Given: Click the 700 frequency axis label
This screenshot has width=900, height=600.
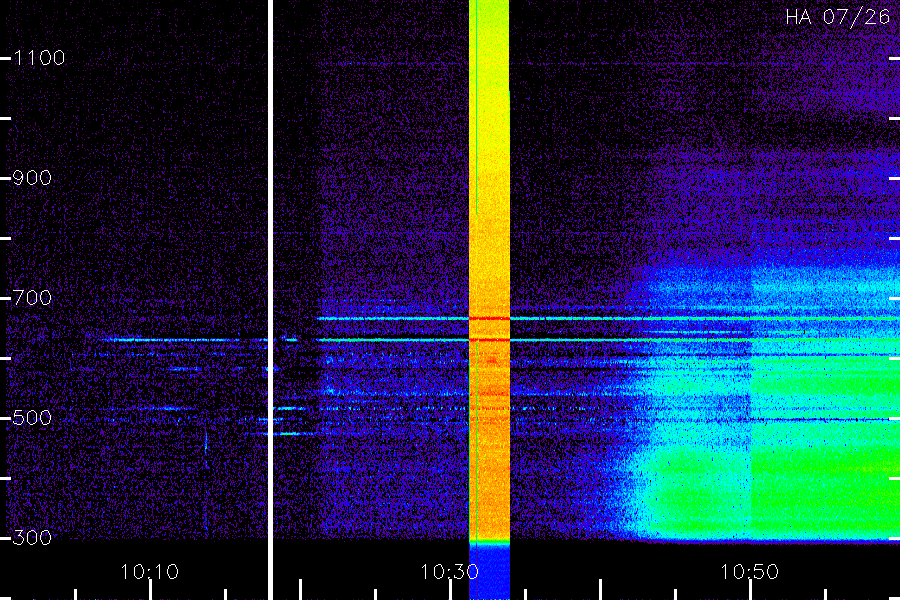Looking at the screenshot, I should click(x=32, y=298).
